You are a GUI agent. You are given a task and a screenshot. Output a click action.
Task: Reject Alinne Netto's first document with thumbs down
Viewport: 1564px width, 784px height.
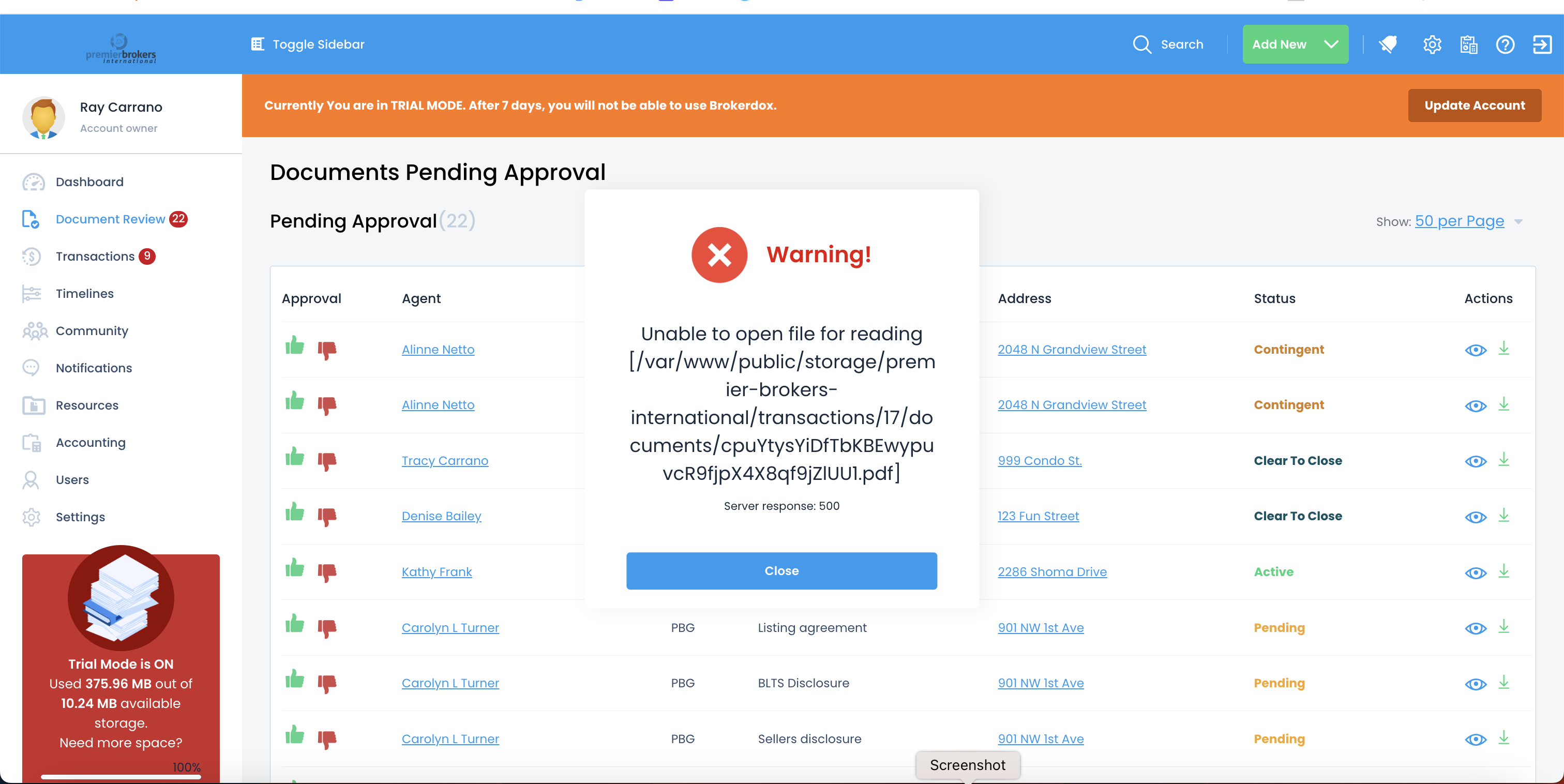point(327,351)
